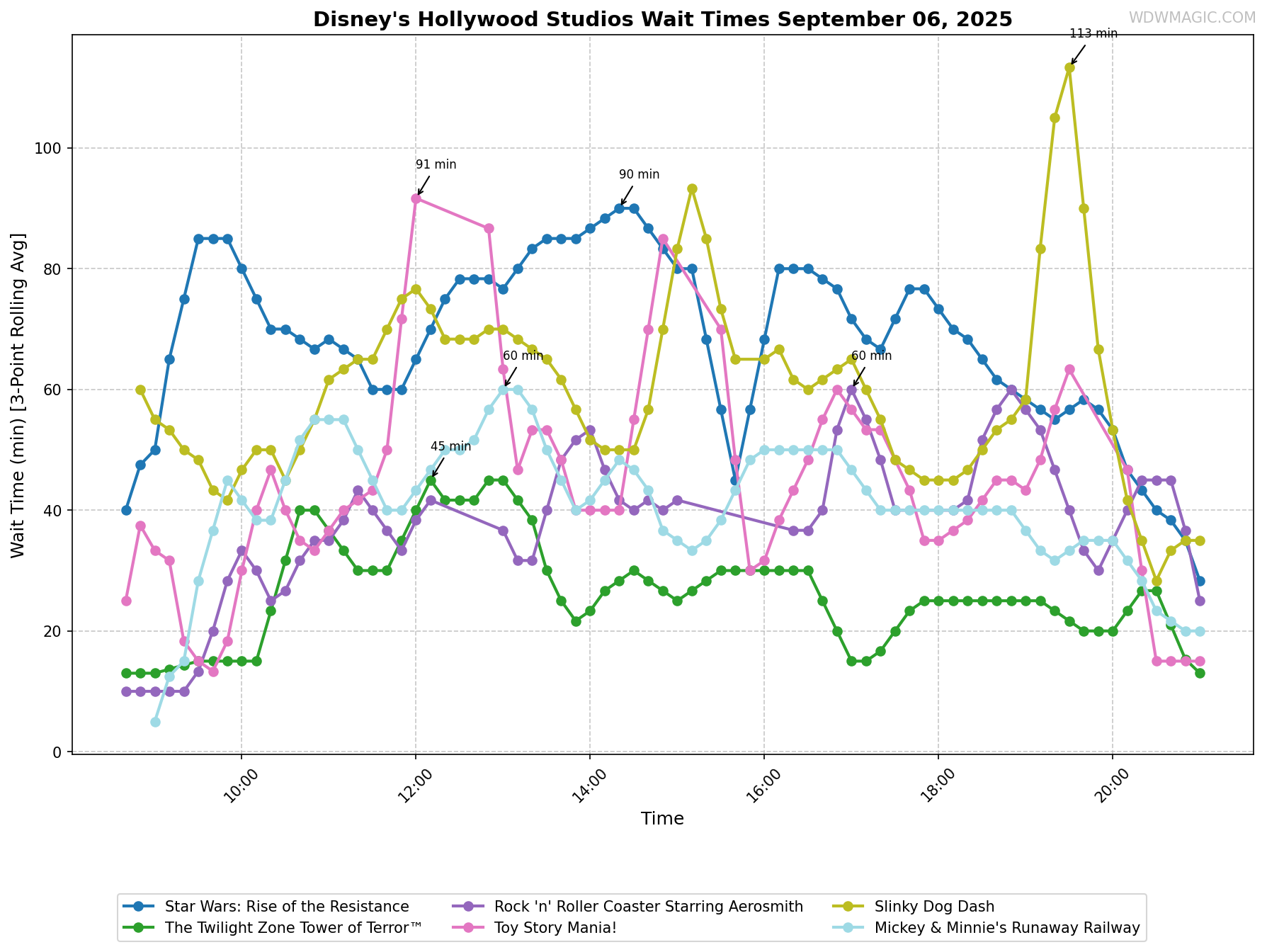The width and height of the screenshot is (1267, 952).
Task: Select legend entry Star Wars: Rise of the Resistance
Action: [x=266, y=907]
